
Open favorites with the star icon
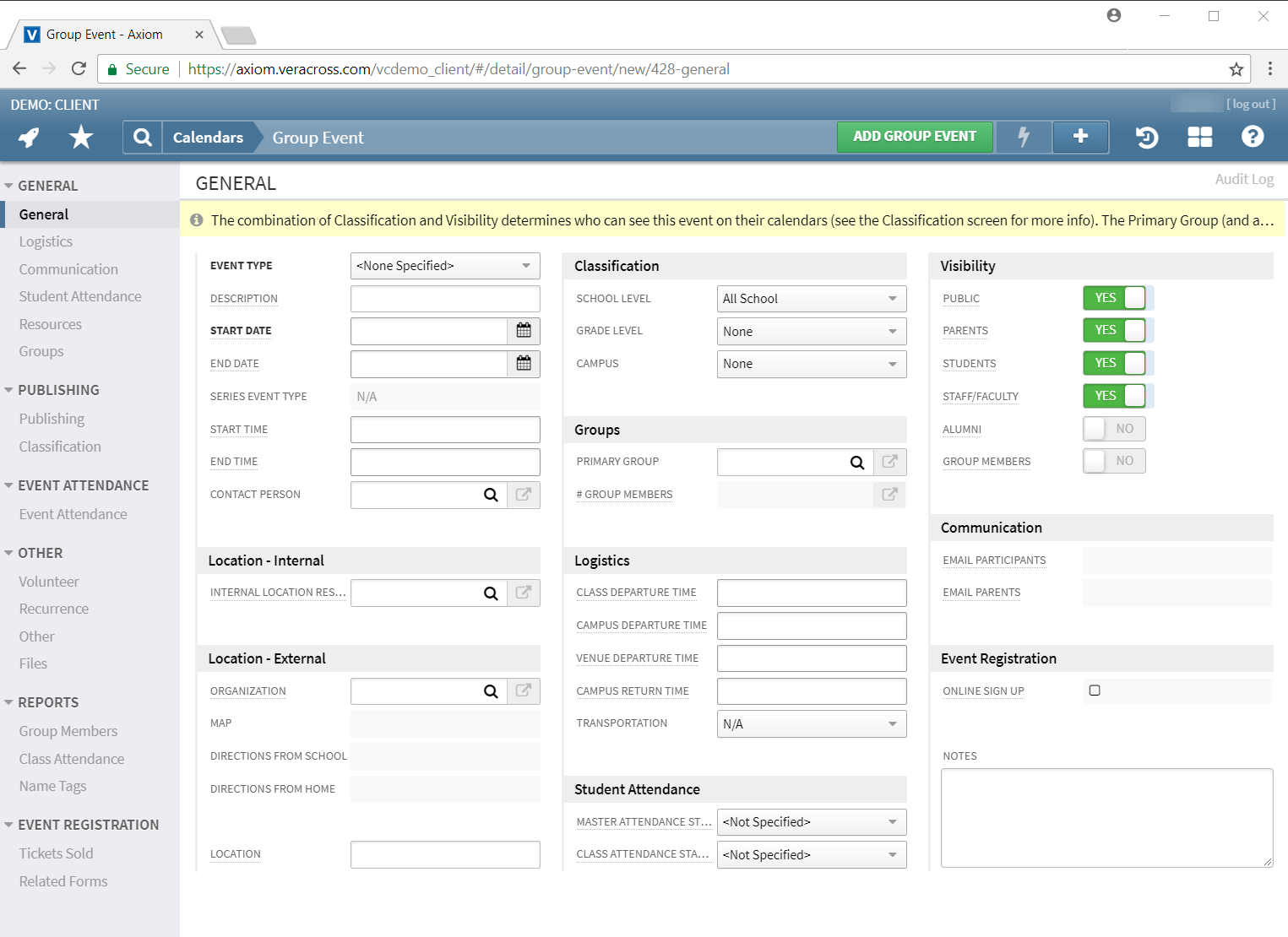point(81,137)
